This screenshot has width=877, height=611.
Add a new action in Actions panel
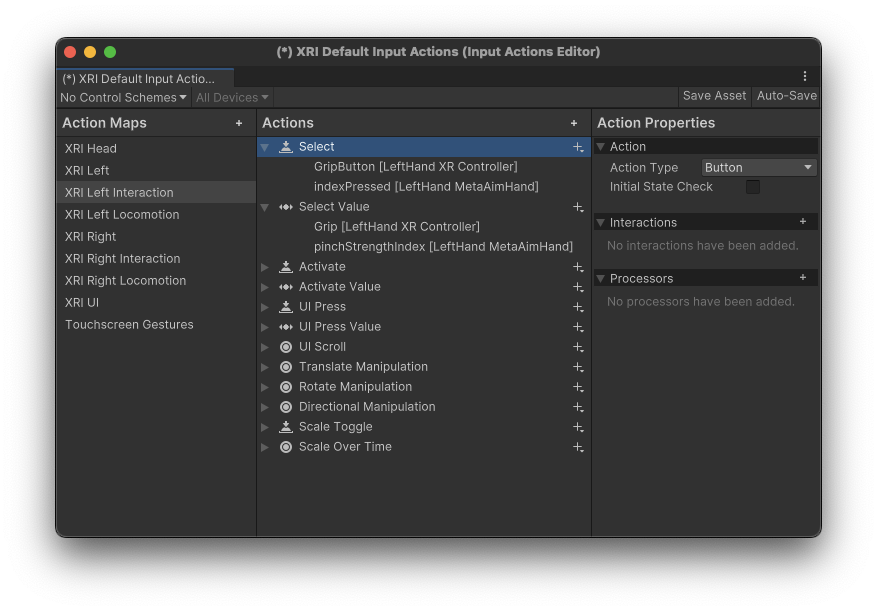click(574, 123)
